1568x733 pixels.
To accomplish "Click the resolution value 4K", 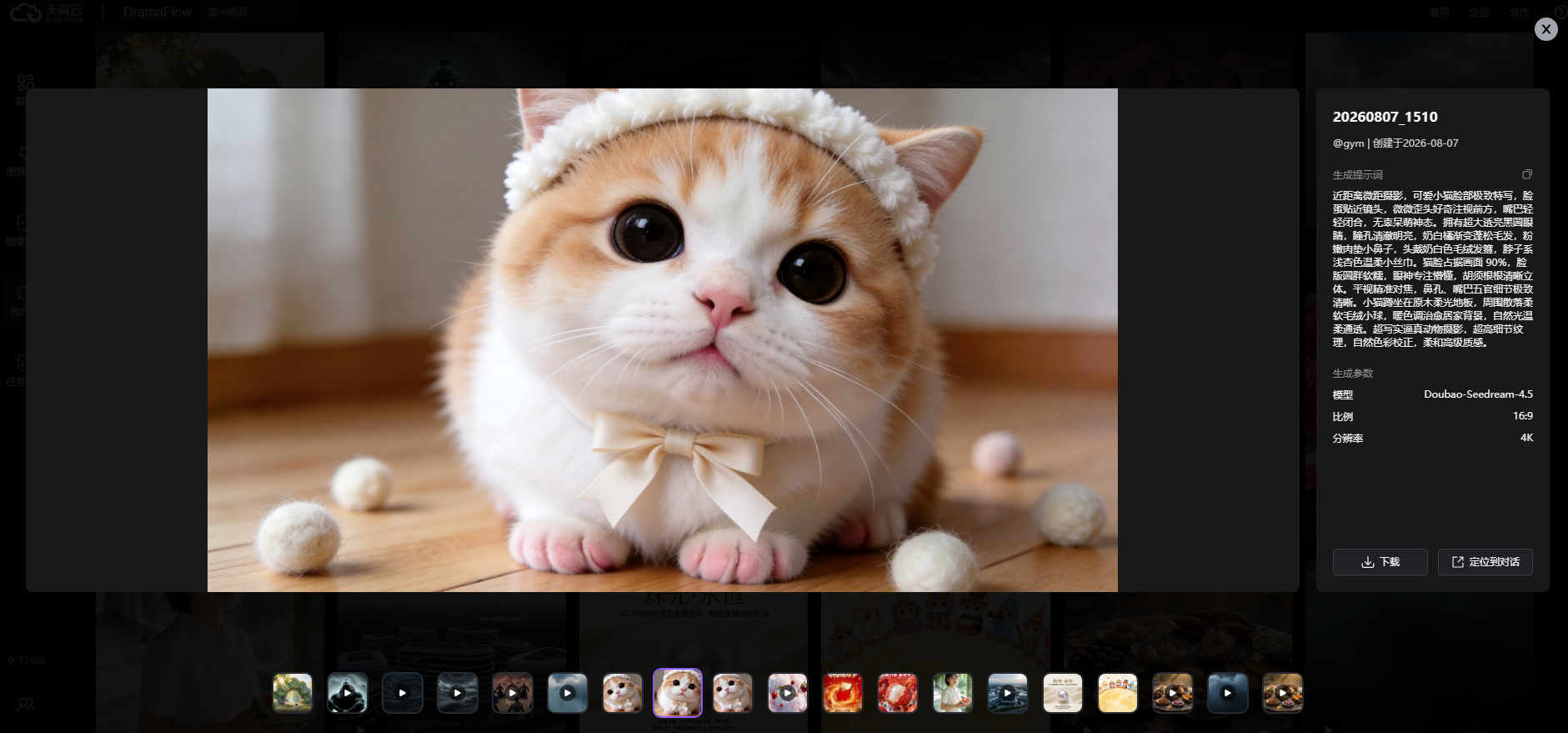I will [x=1526, y=438].
